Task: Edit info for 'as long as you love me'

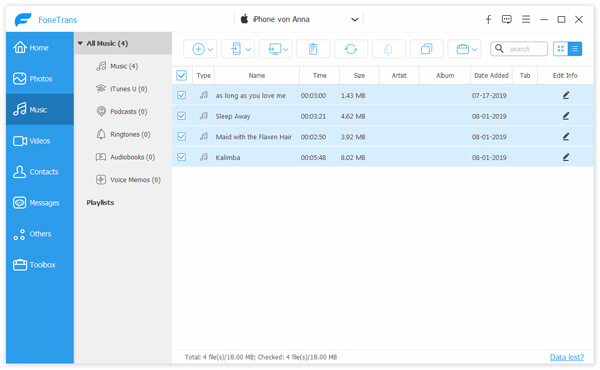Action: (566, 95)
